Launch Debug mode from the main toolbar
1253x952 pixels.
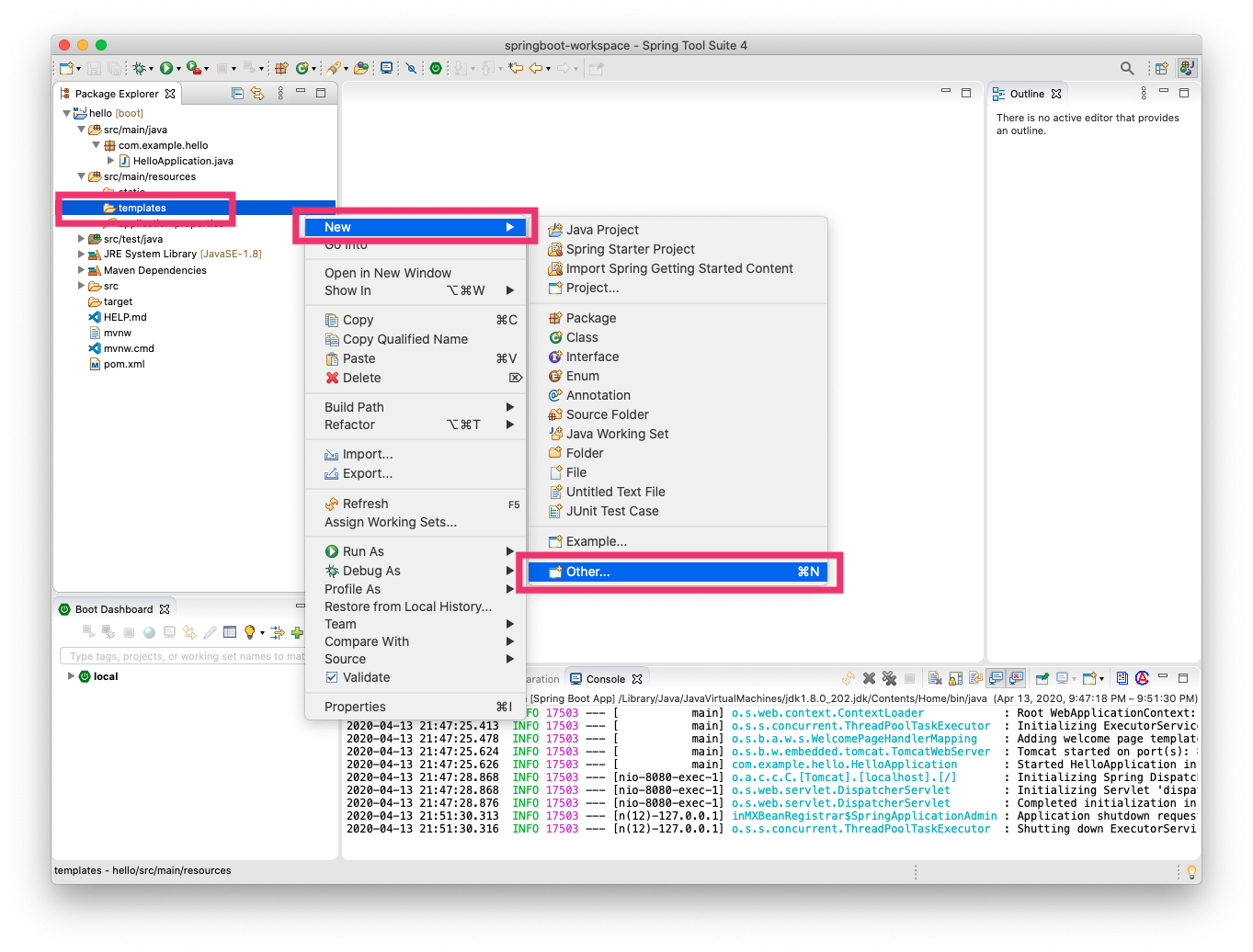[x=140, y=67]
